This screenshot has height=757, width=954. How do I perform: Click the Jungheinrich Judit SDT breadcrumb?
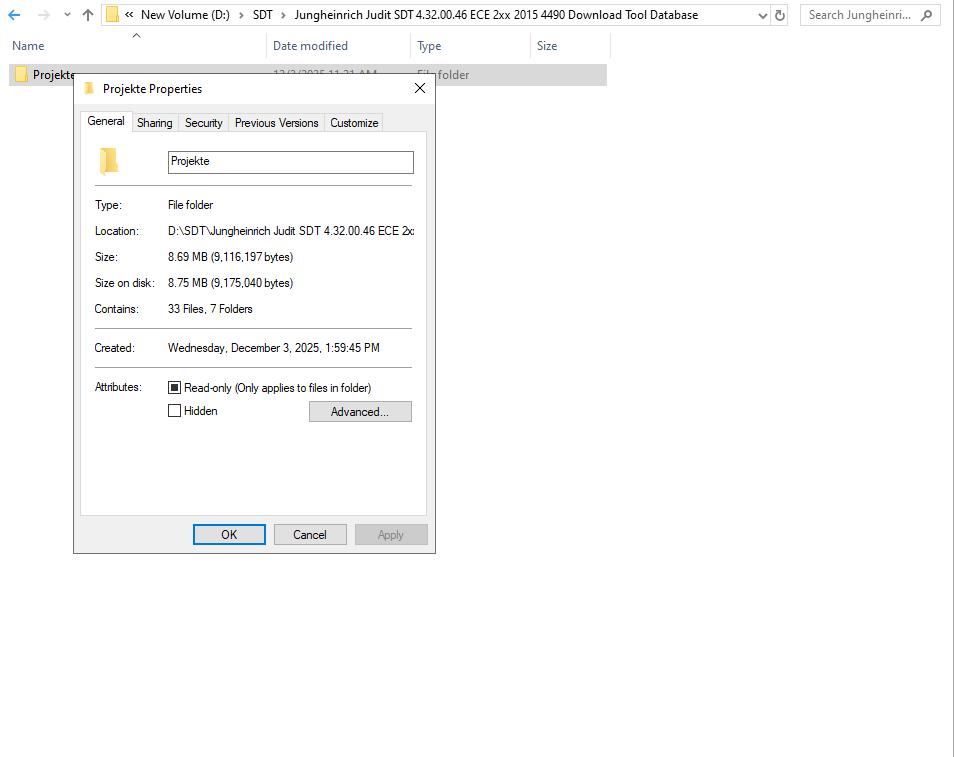point(496,15)
